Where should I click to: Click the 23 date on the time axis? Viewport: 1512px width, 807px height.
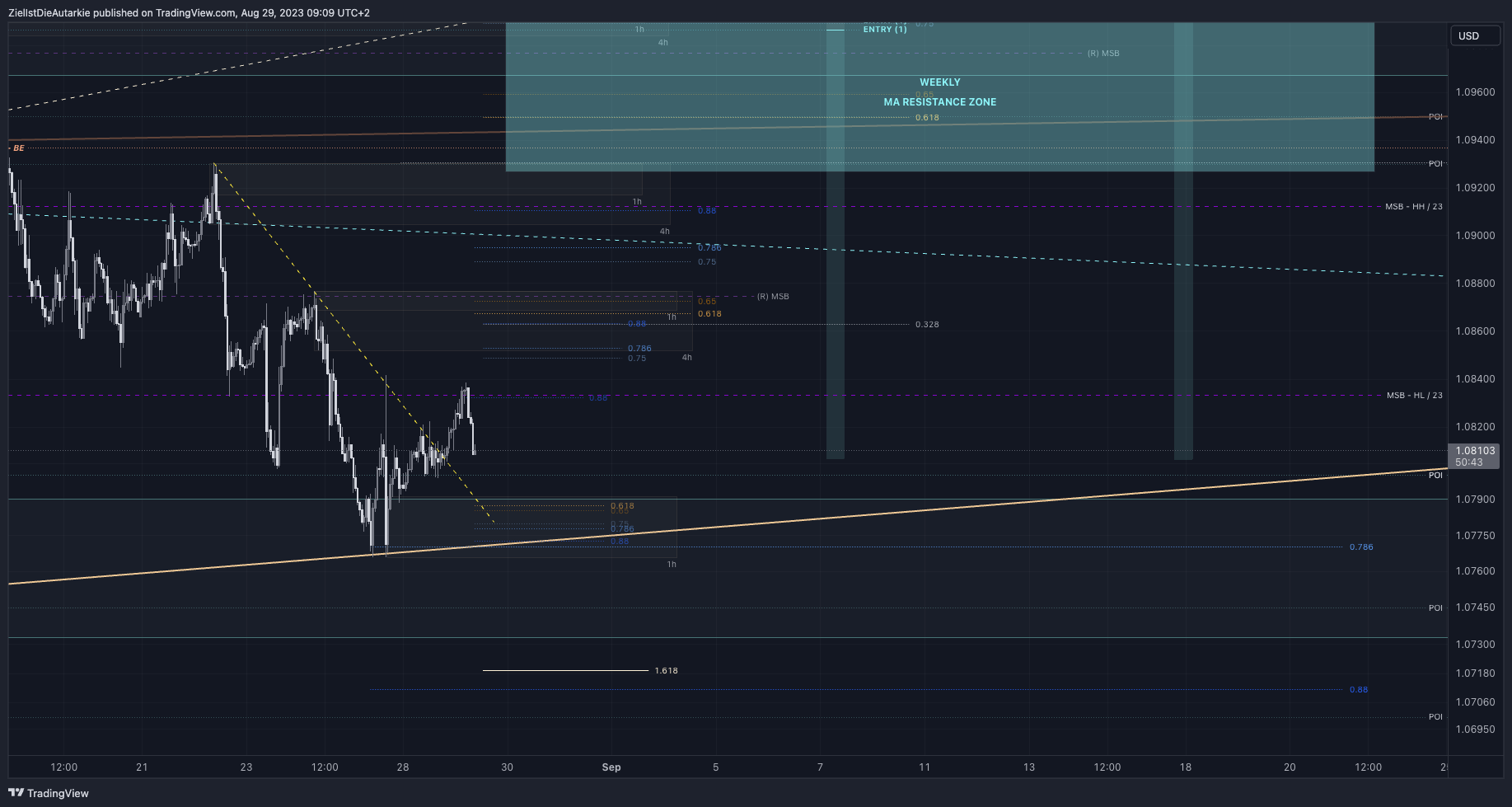pos(246,767)
